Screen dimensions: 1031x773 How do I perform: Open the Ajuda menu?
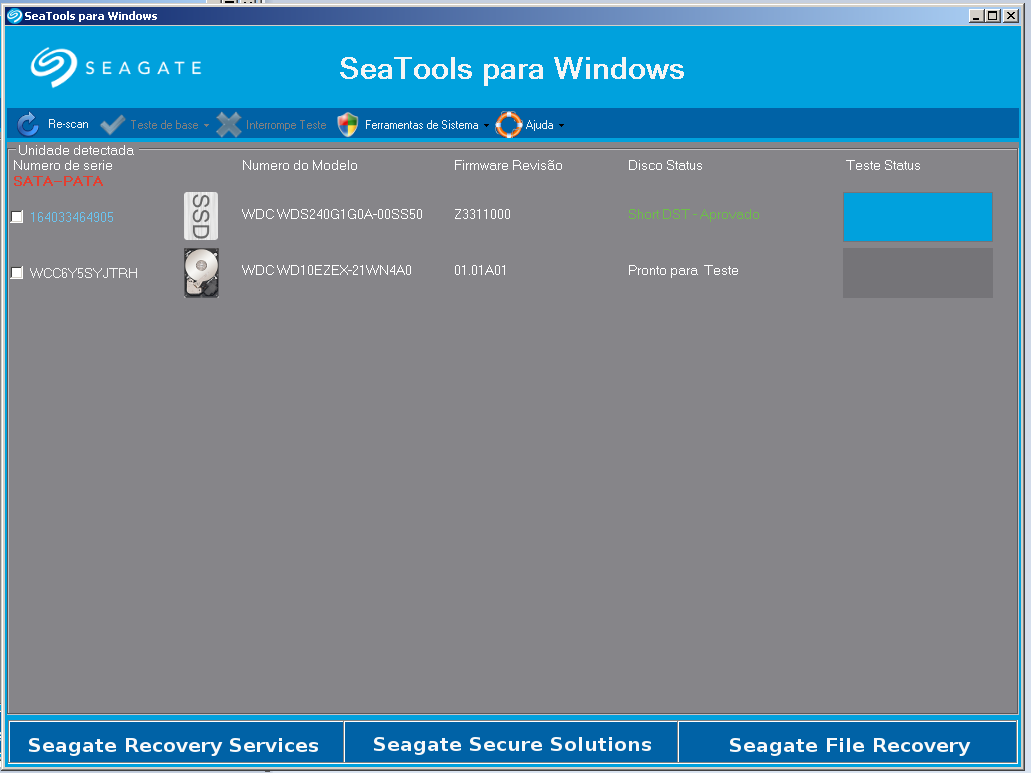530,124
